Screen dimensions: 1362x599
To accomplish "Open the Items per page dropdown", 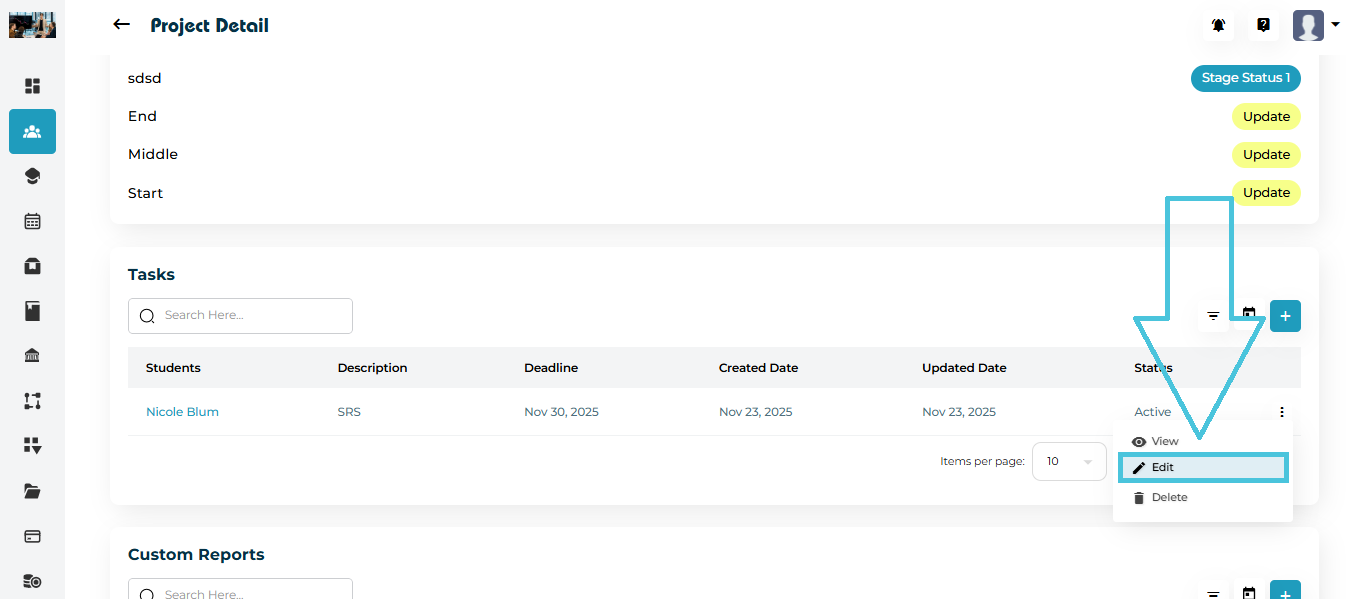I will click(1068, 462).
